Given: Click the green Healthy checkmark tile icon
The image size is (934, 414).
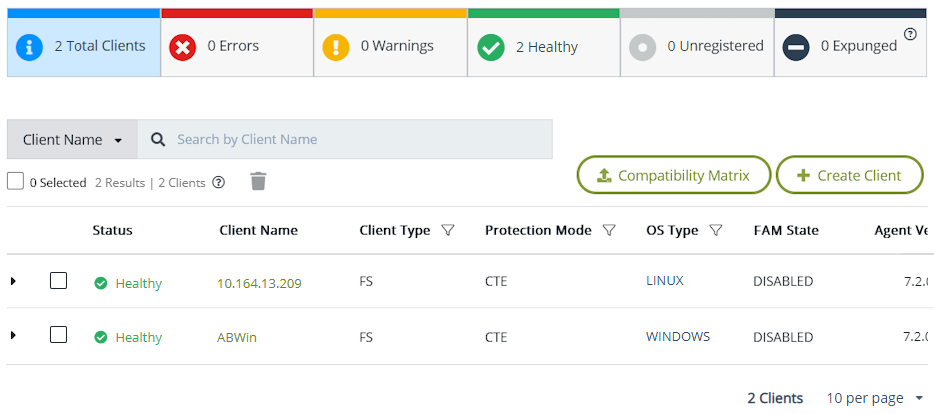Looking at the screenshot, I should coord(490,46).
